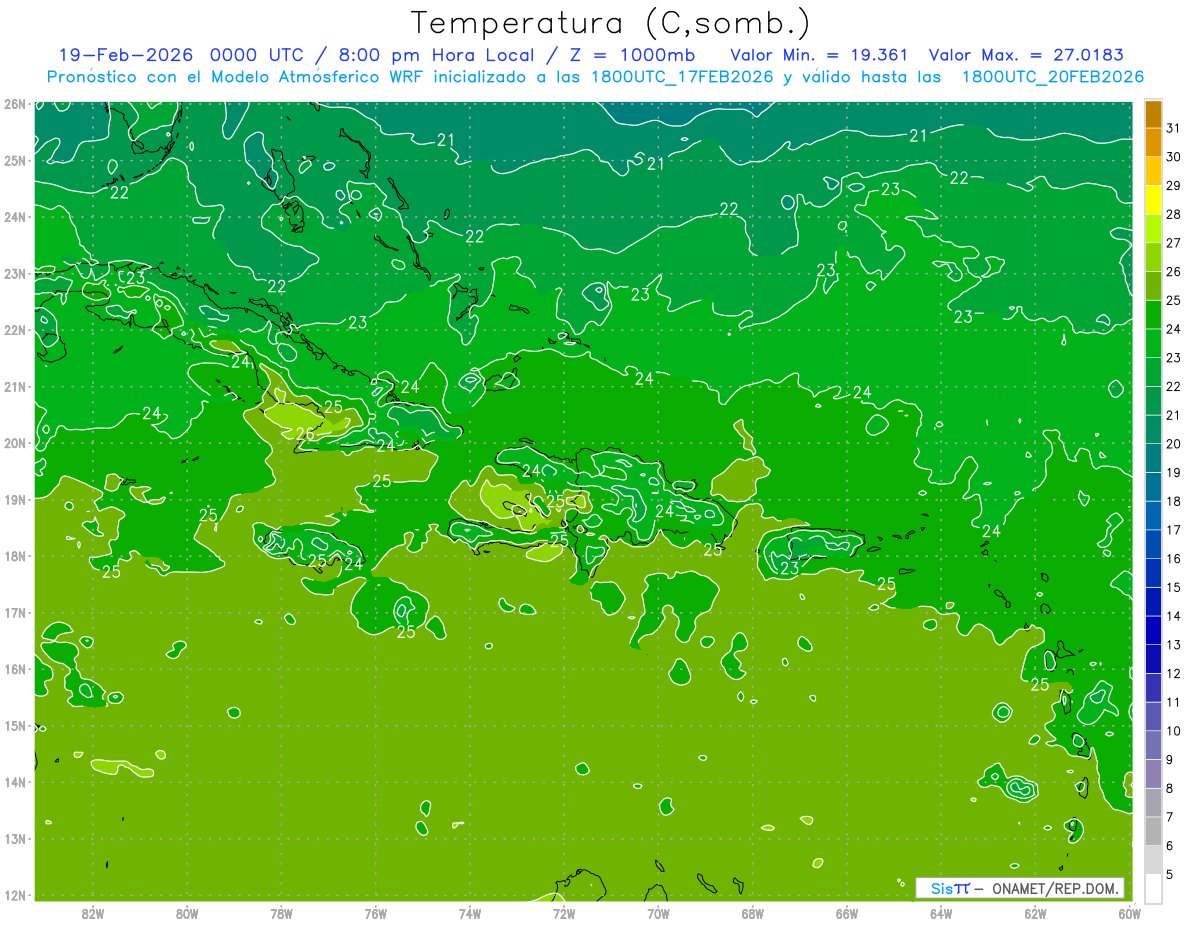1200x927 pixels.
Task: Click the 21N latitude axis label
Action: tap(14, 386)
